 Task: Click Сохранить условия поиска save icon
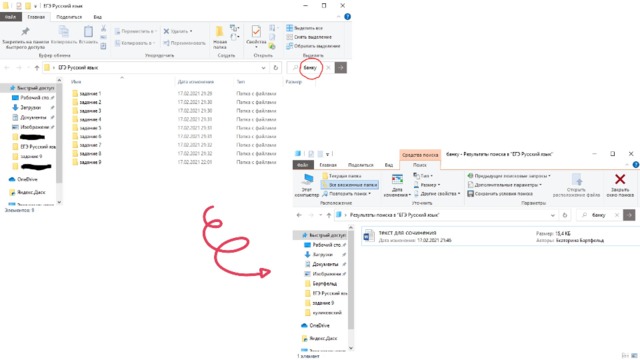tap(470, 193)
